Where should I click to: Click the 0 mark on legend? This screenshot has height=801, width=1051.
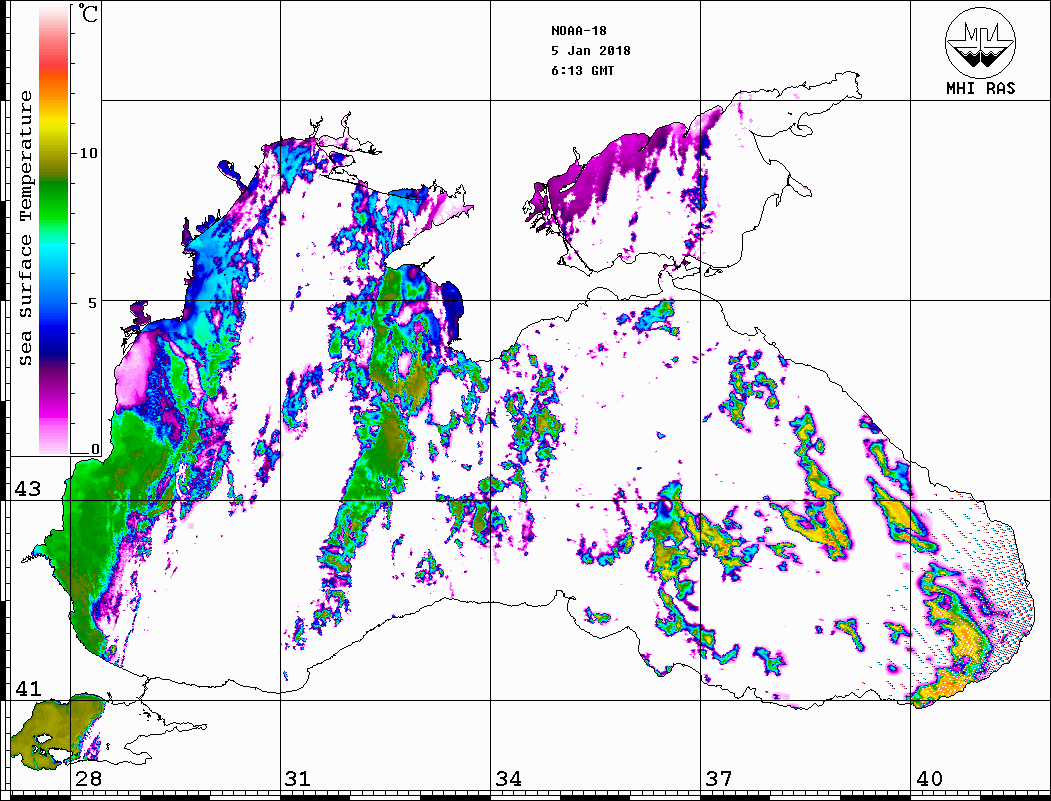(x=95, y=449)
